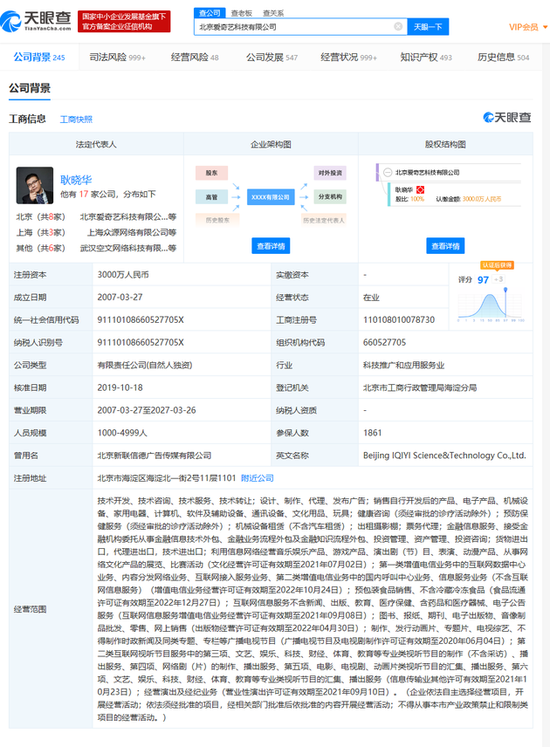Image resolution: width=550 pixels, height=747 pixels.
Task: Select the 历史信息 tab
Action: (503, 57)
